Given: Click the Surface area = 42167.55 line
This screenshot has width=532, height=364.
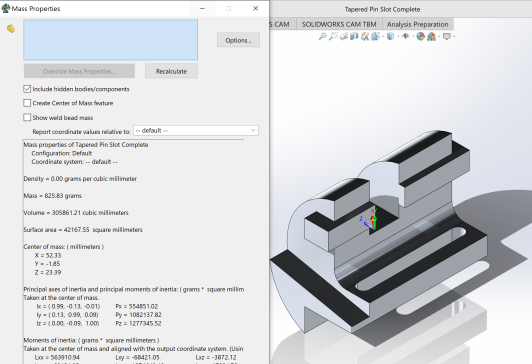Looking at the screenshot, I should 83,230.
